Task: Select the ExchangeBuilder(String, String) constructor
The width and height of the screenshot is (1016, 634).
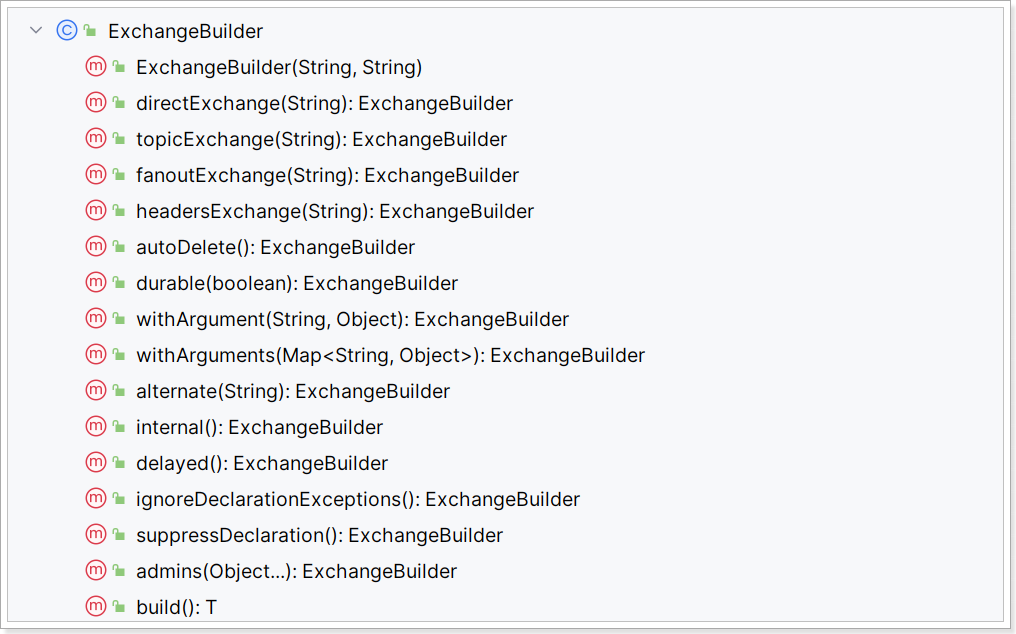Action: (x=279, y=67)
